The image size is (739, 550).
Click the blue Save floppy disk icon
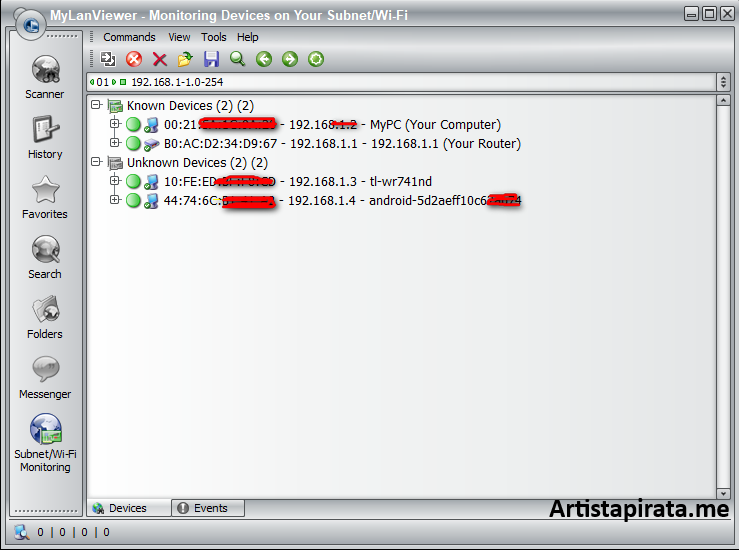coord(211,60)
